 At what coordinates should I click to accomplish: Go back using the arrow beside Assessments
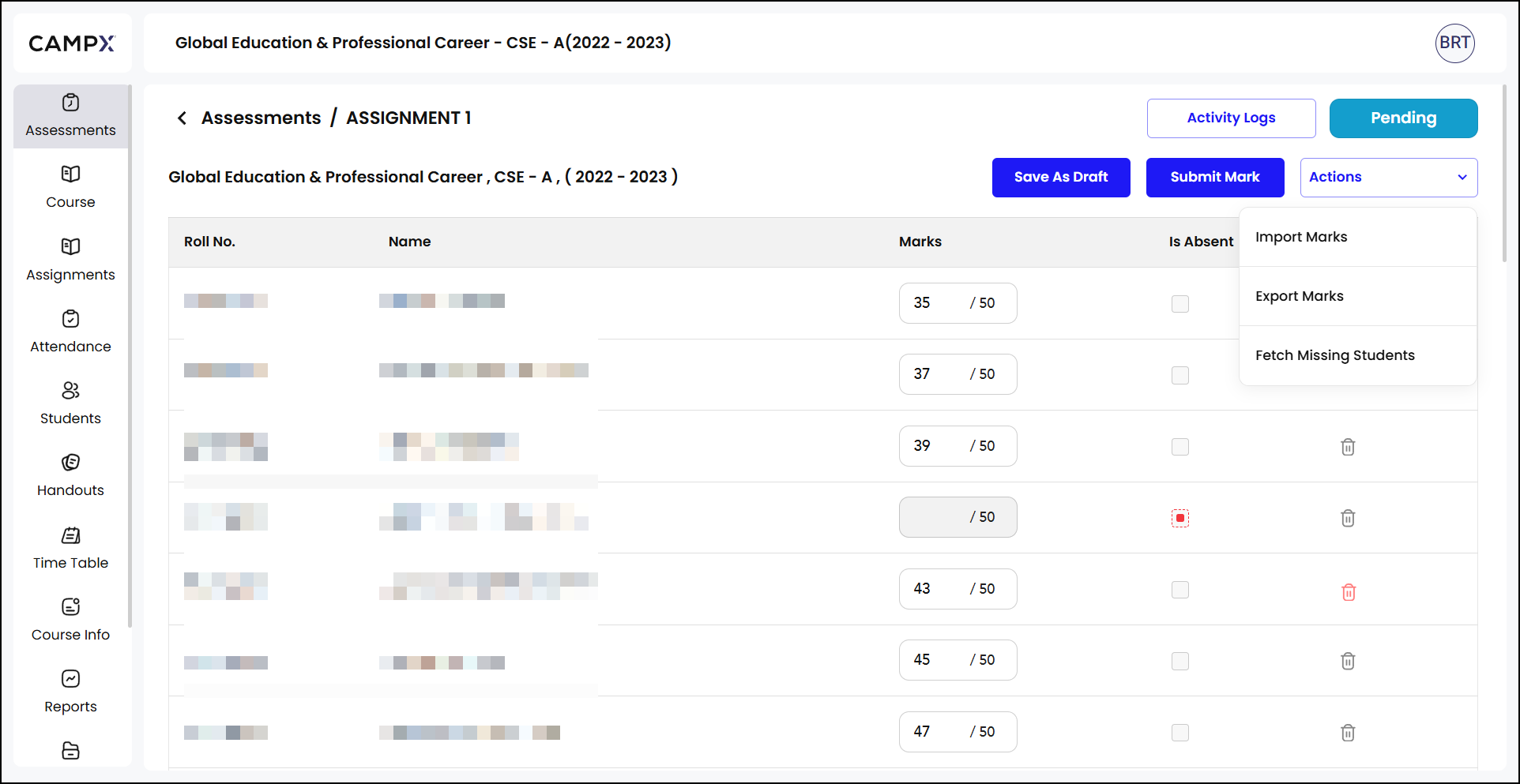tap(182, 118)
